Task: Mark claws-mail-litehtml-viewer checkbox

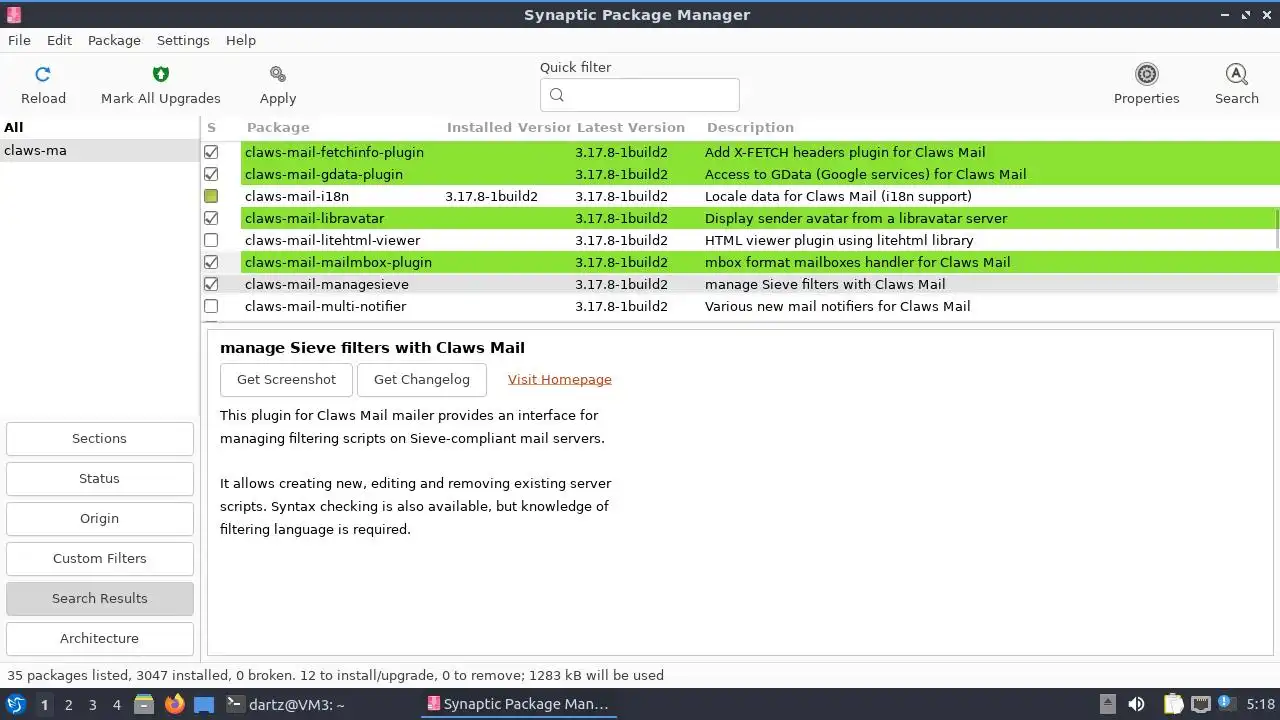Action: click(211, 240)
